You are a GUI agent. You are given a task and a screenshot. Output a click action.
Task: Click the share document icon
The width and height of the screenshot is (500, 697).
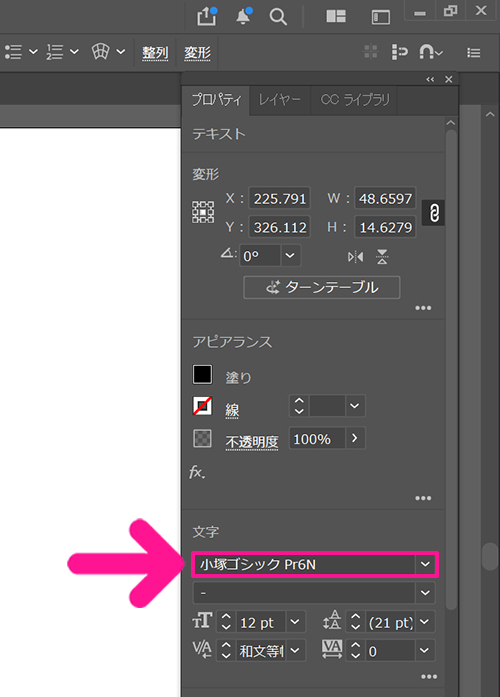click(x=207, y=16)
